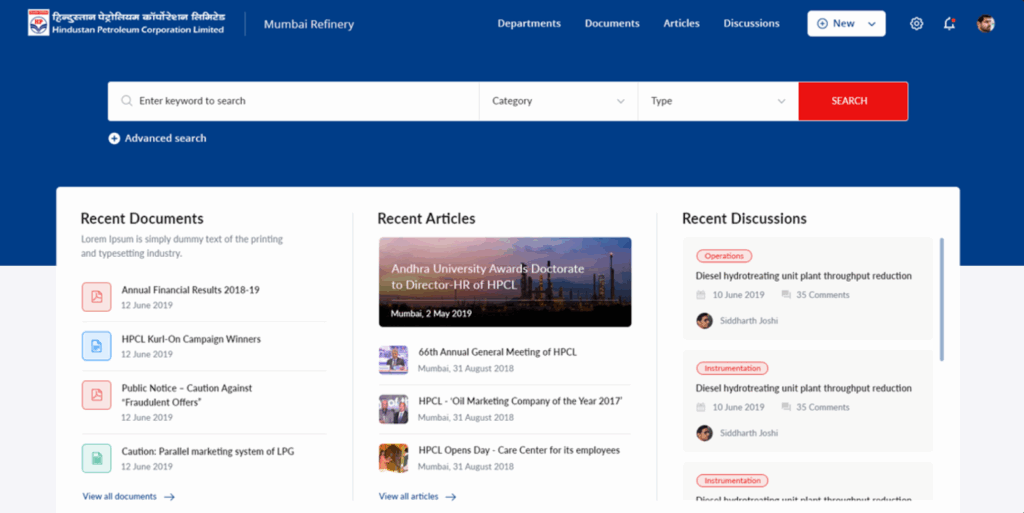Click Siddharth Joshi avatar in second discussion card
Image resolution: width=1024 pixels, height=513 pixels.
click(704, 433)
